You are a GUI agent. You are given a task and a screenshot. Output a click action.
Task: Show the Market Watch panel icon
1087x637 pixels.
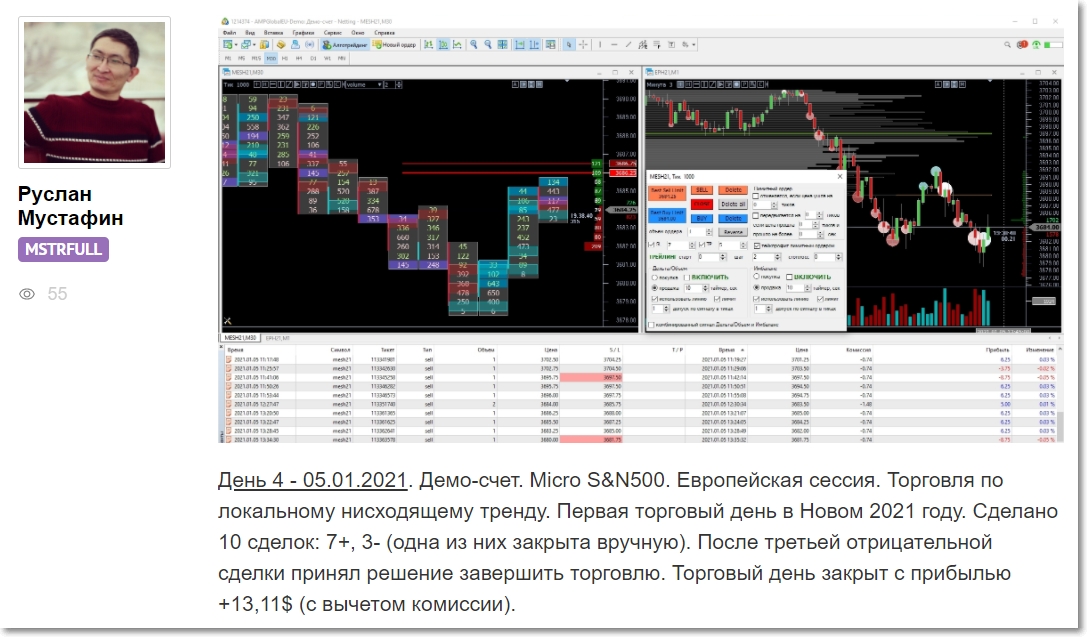(265, 44)
